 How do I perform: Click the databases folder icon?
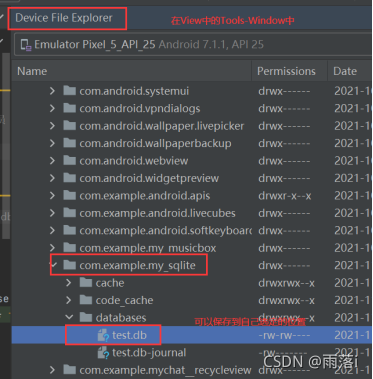[86, 317]
